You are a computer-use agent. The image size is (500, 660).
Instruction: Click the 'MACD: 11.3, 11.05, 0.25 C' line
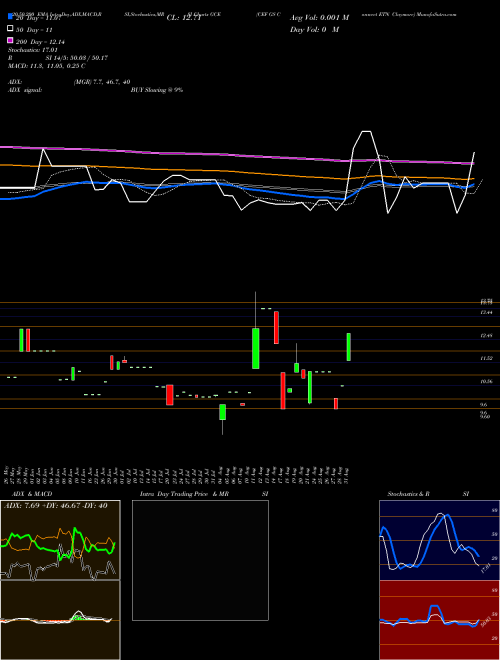pos(47,66)
